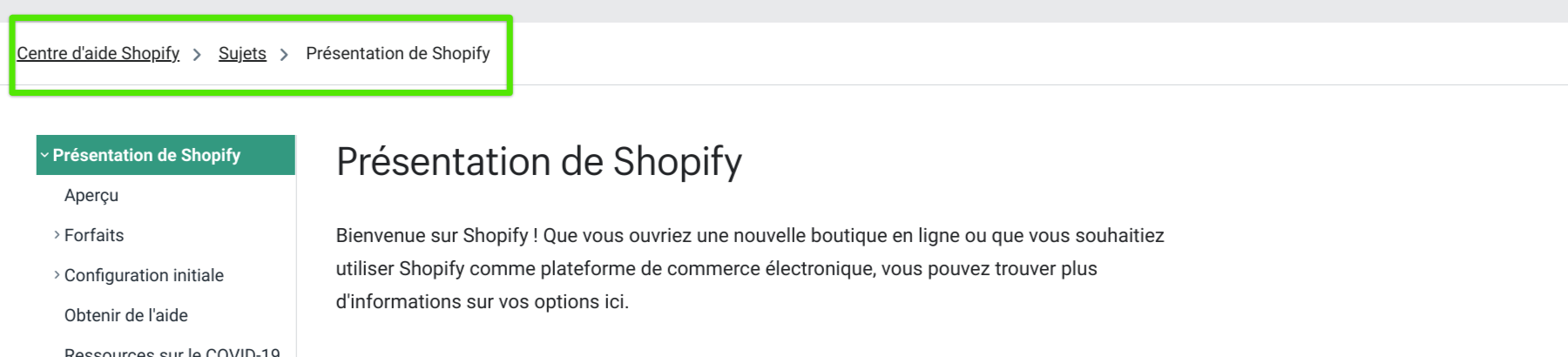Click chevron separator right after Sujets

284,55
